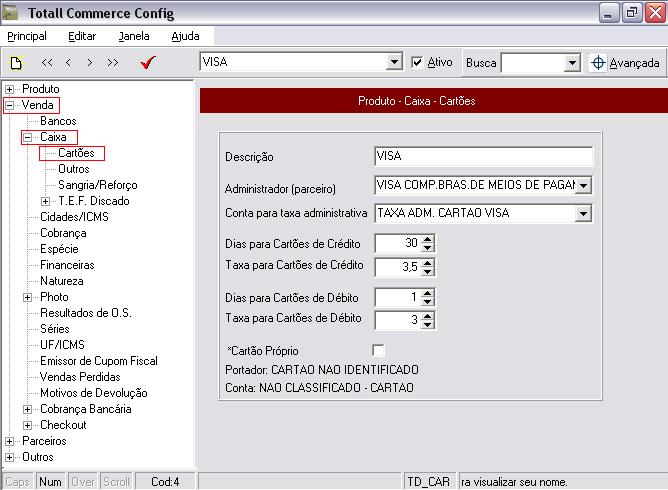Image resolution: width=668 pixels, height=490 pixels.
Task: Expand the T.E.F. Discado node
Action: pos(45,201)
